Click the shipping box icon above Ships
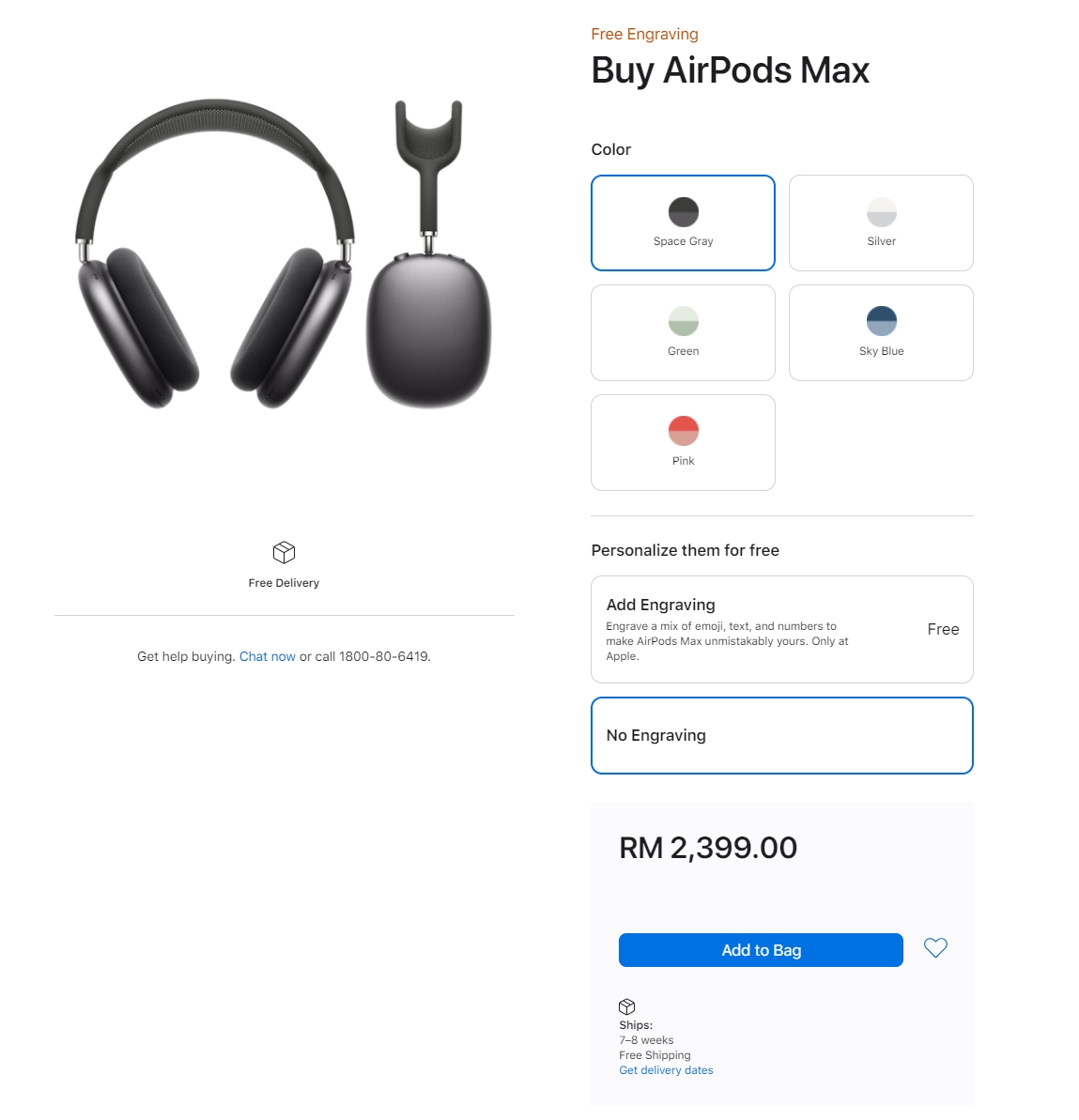1079x1120 pixels. pos(626,1006)
